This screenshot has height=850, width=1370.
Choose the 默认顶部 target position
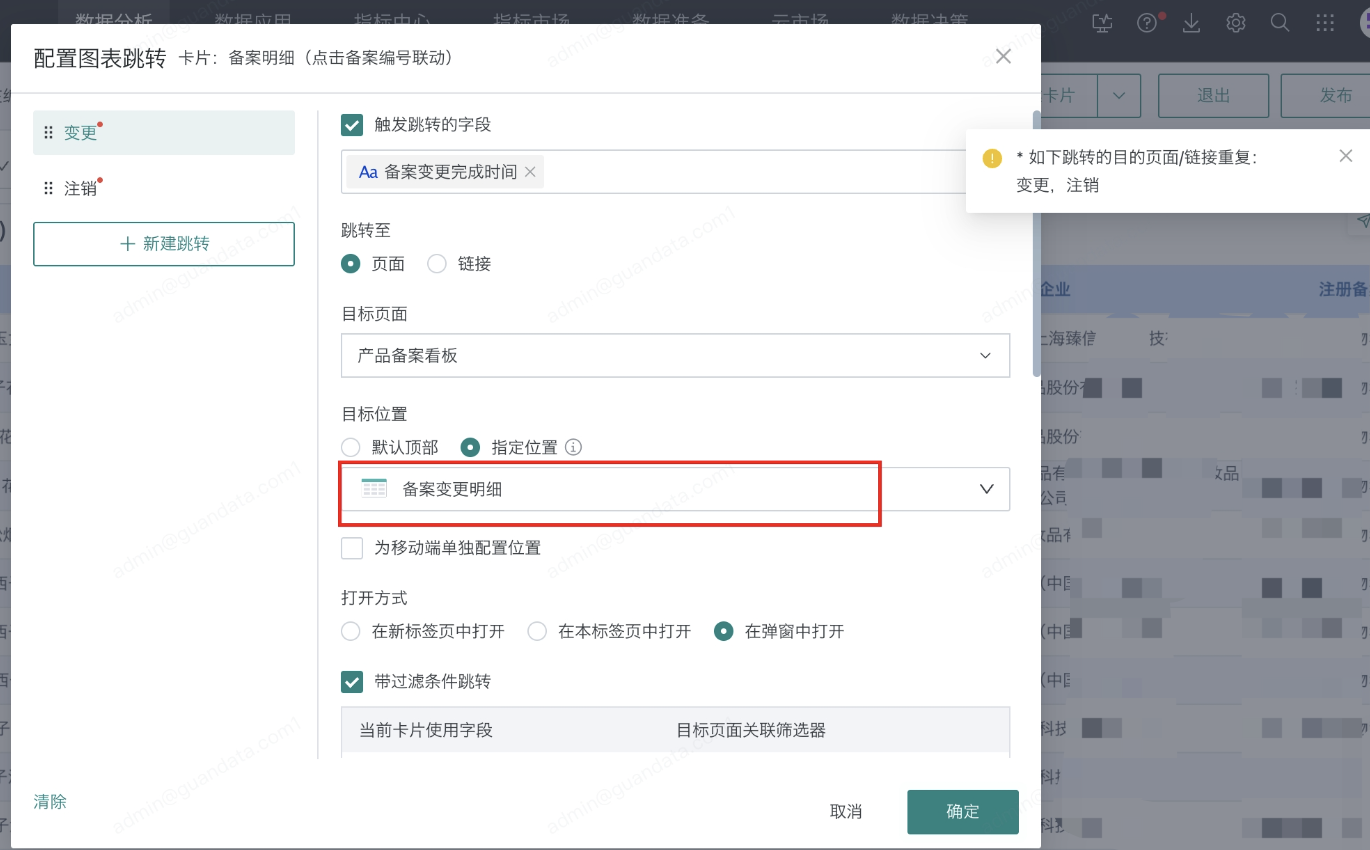click(x=351, y=447)
